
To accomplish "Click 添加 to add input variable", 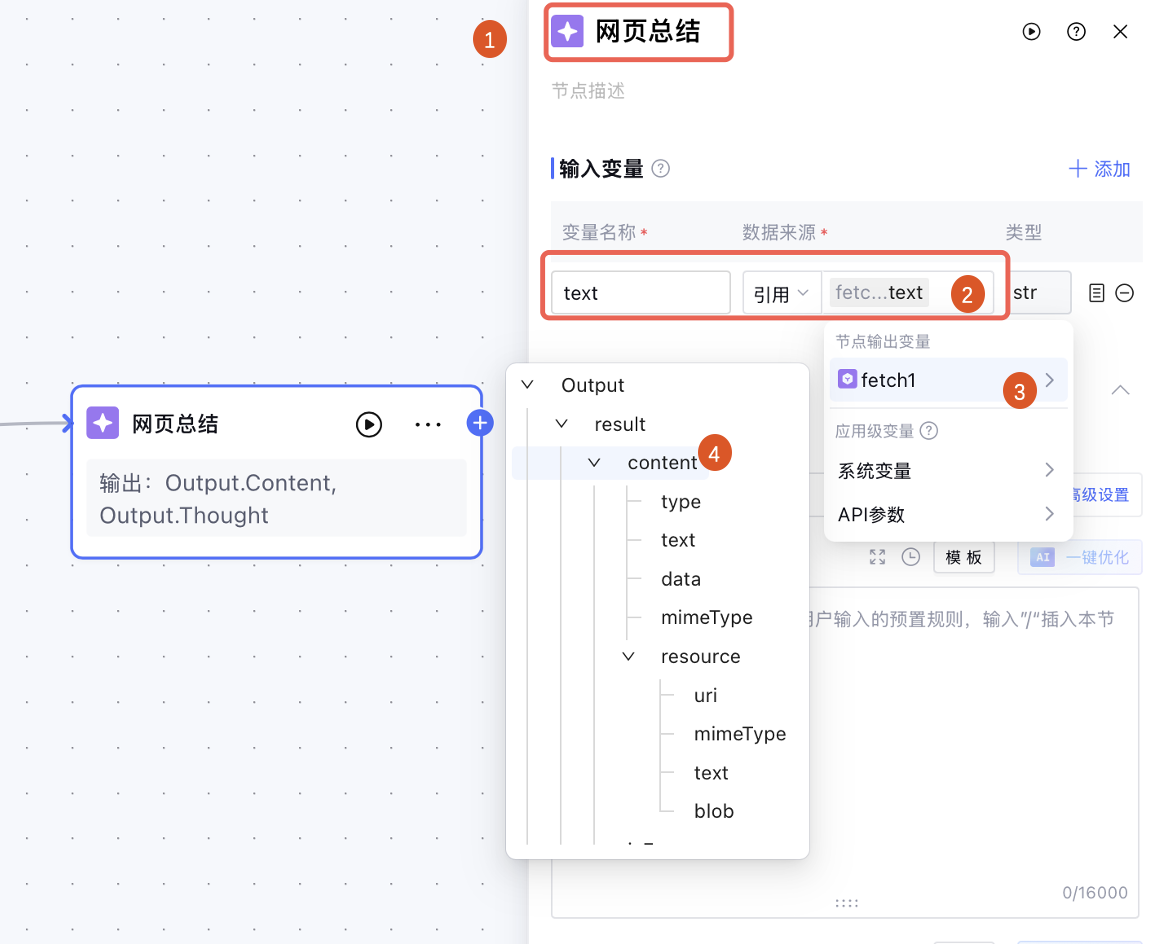I will (x=1100, y=169).
